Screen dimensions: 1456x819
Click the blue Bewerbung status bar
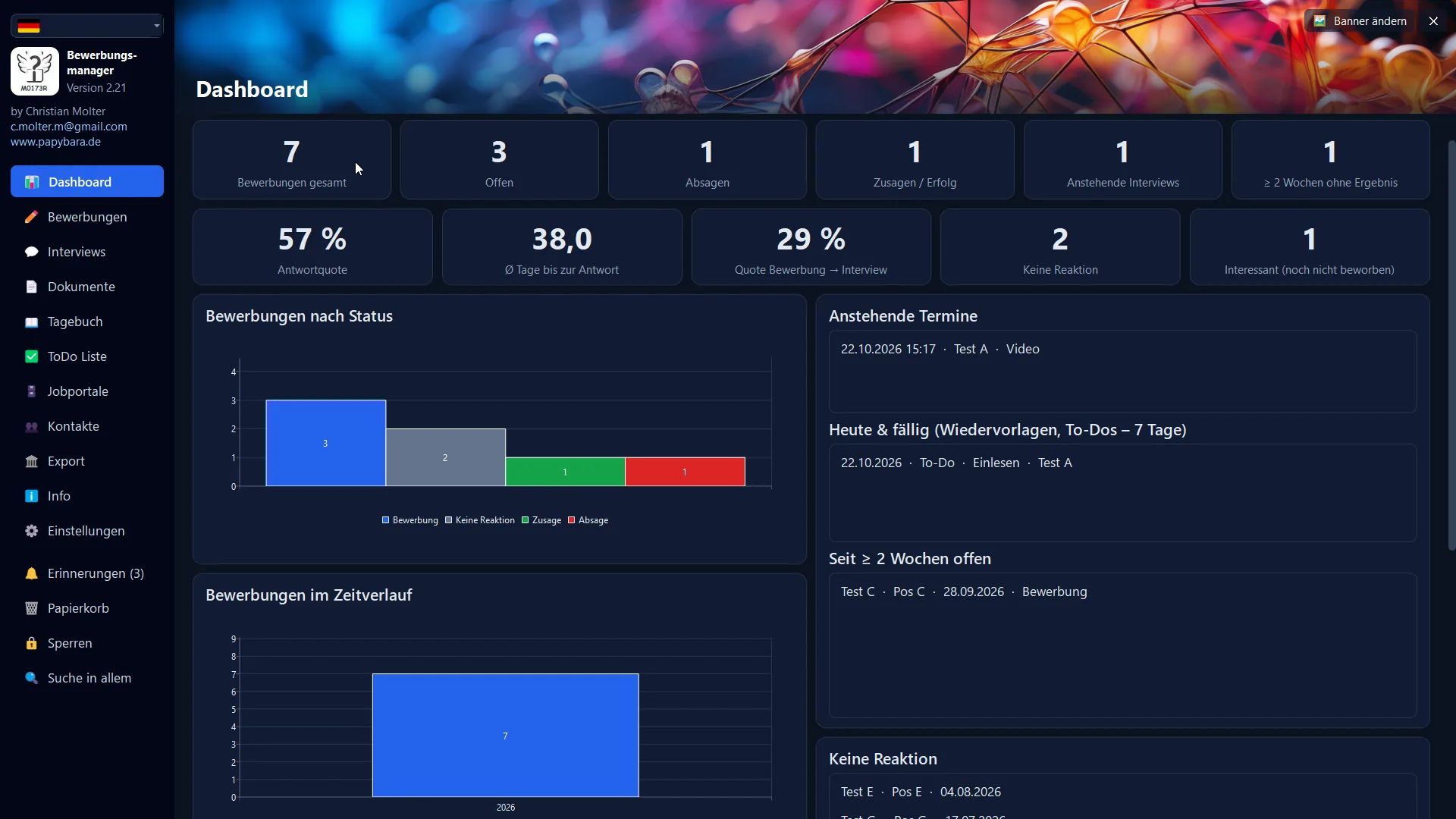[x=326, y=443]
